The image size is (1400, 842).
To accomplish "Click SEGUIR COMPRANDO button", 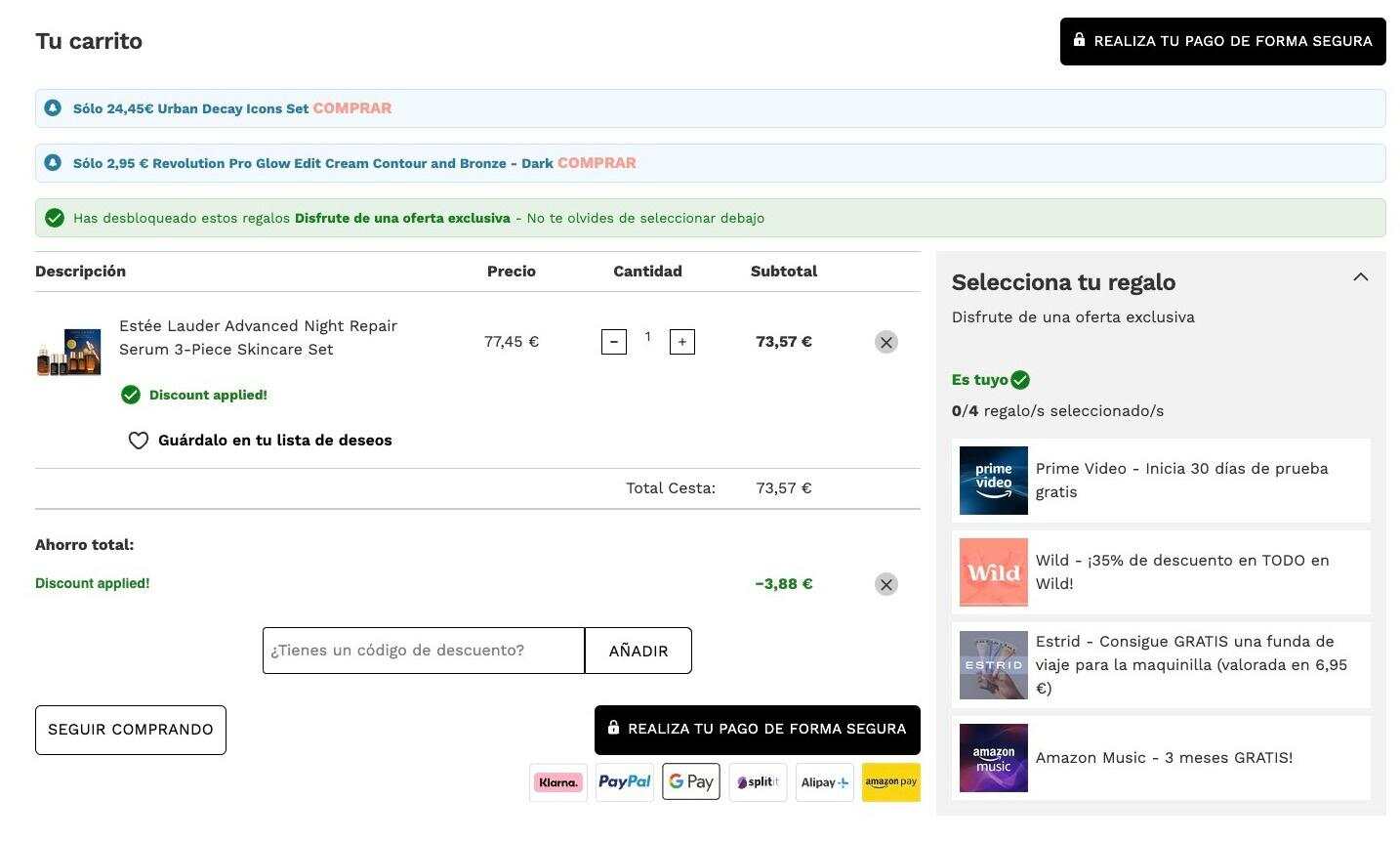I will tap(131, 730).
